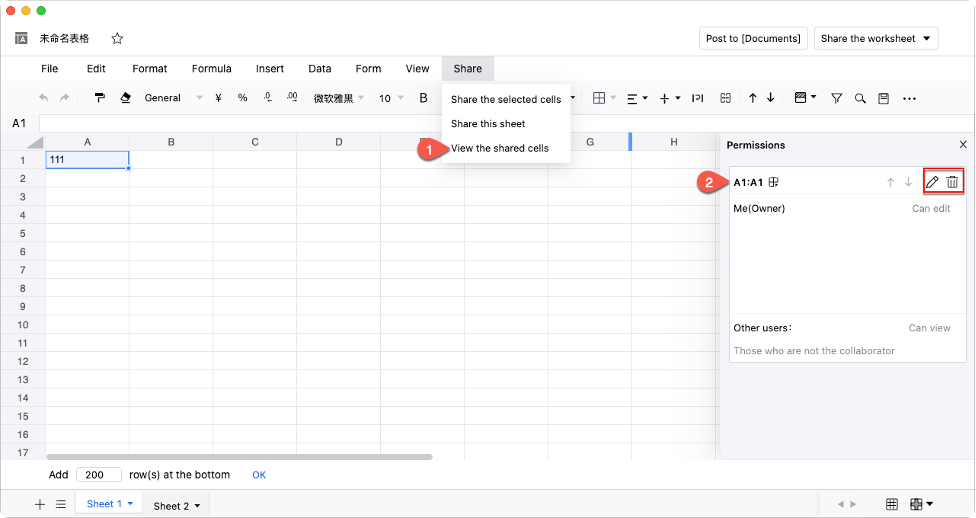Image resolution: width=976 pixels, height=518 pixels.
Task: Apply yuan currency format
Action: tap(218, 98)
